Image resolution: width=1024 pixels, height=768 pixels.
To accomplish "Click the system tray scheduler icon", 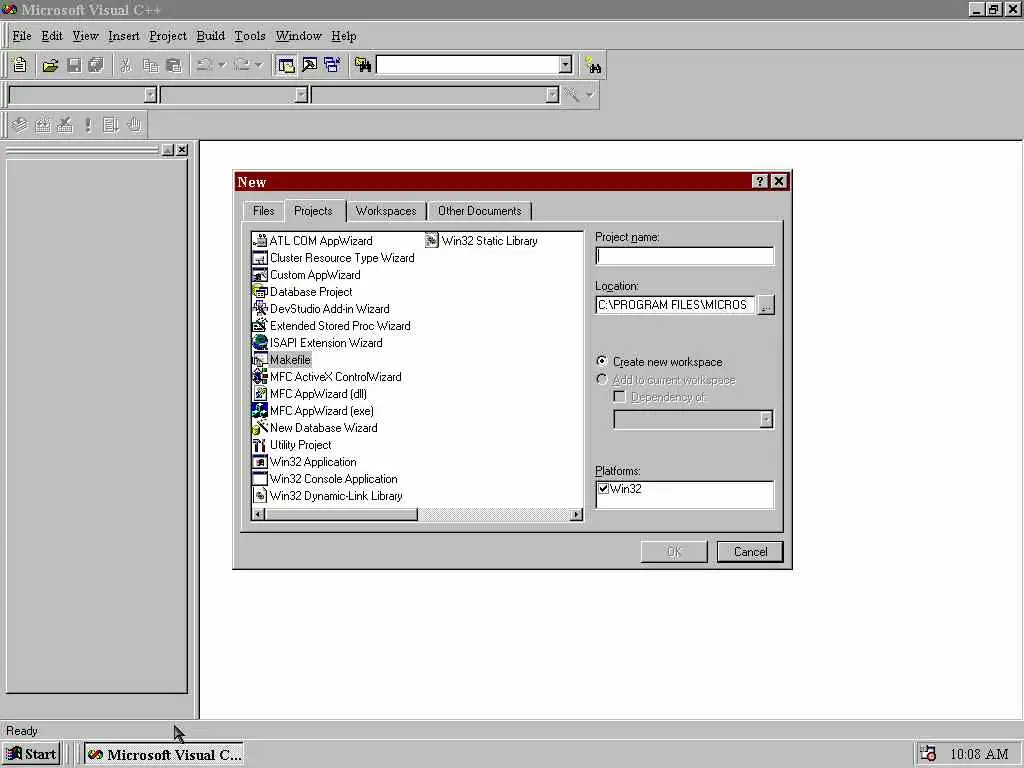I will coord(928,754).
